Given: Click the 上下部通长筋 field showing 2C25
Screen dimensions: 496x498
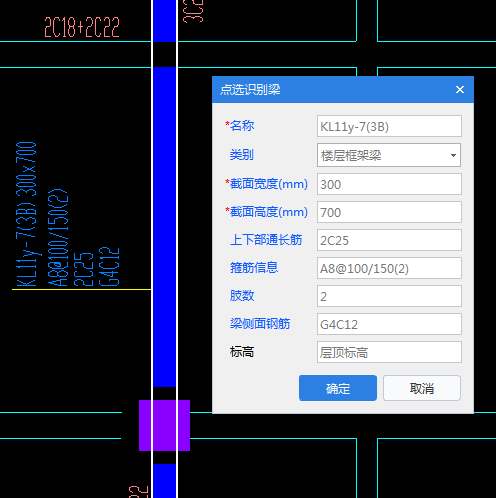Looking at the screenshot, I should click(389, 240).
